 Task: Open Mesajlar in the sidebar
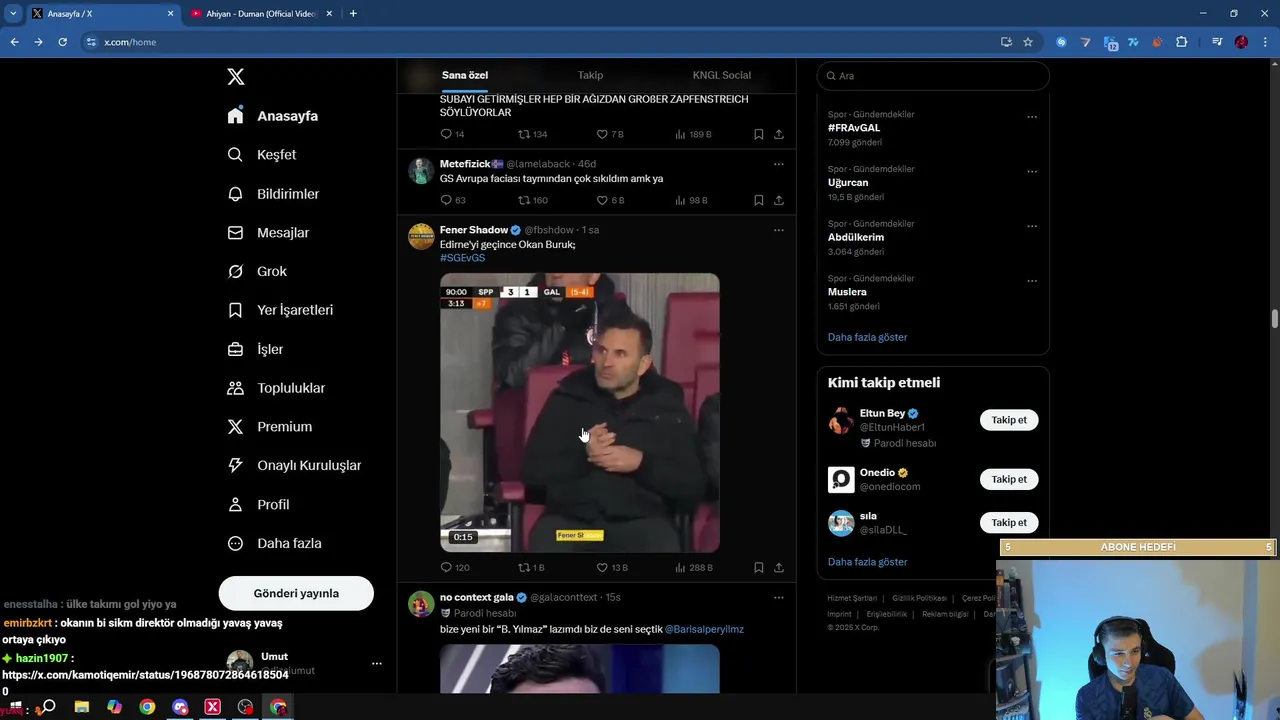(x=268, y=233)
